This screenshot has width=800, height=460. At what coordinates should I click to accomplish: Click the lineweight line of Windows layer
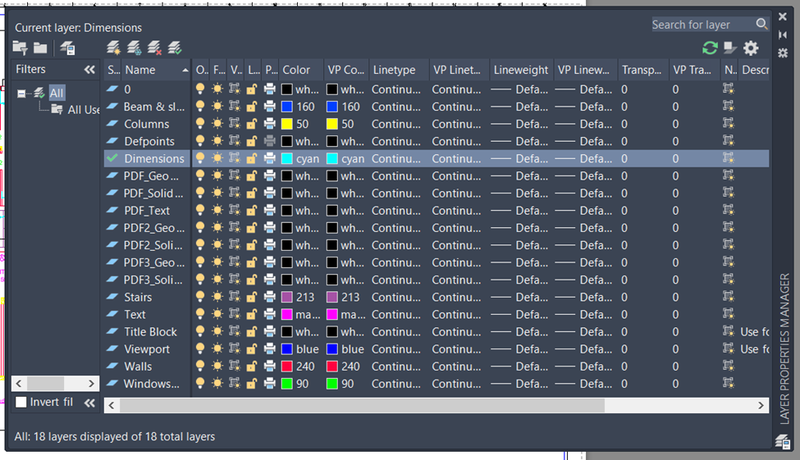(501, 384)
